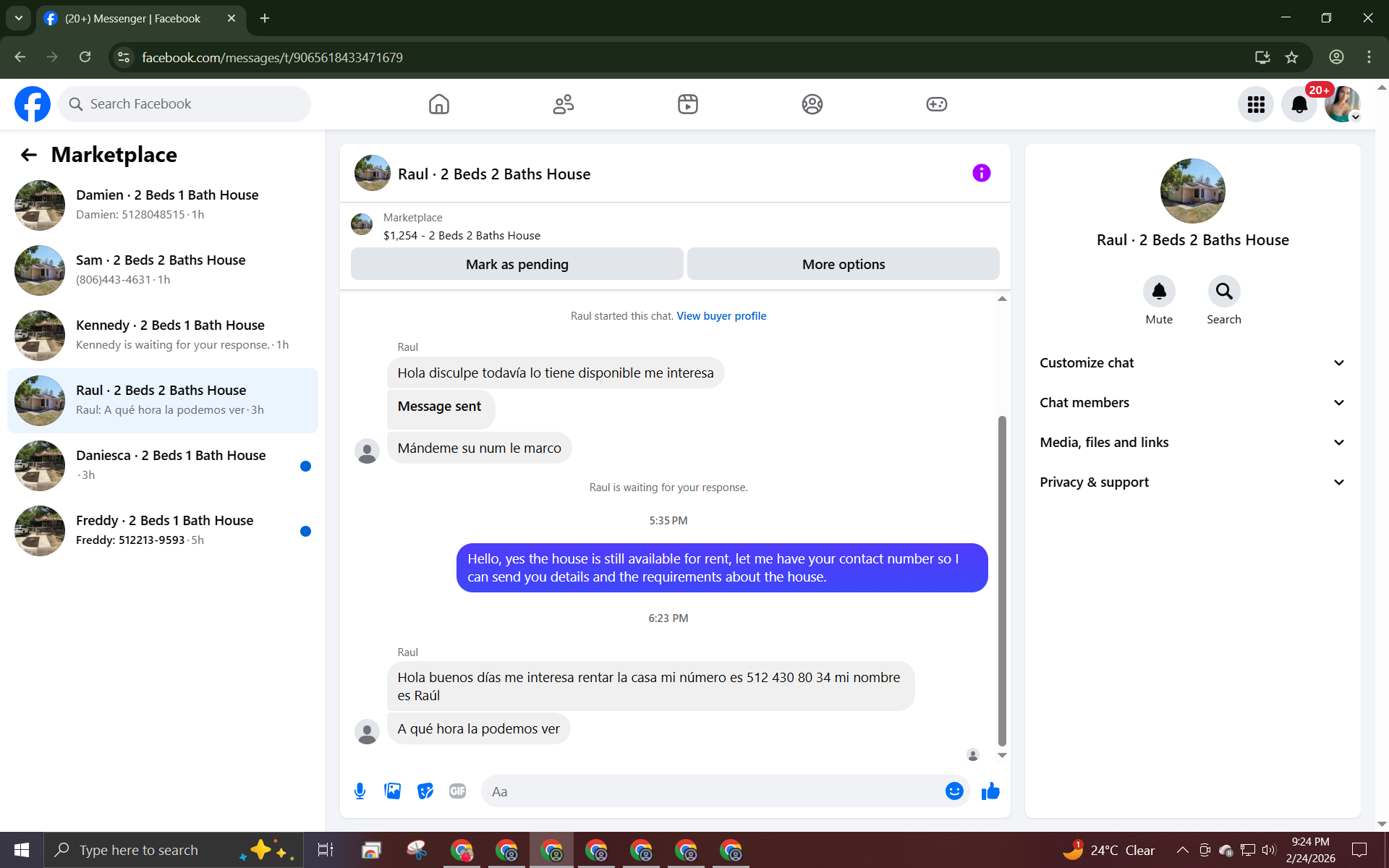Open the emoji picker in message box

point(954,791)
